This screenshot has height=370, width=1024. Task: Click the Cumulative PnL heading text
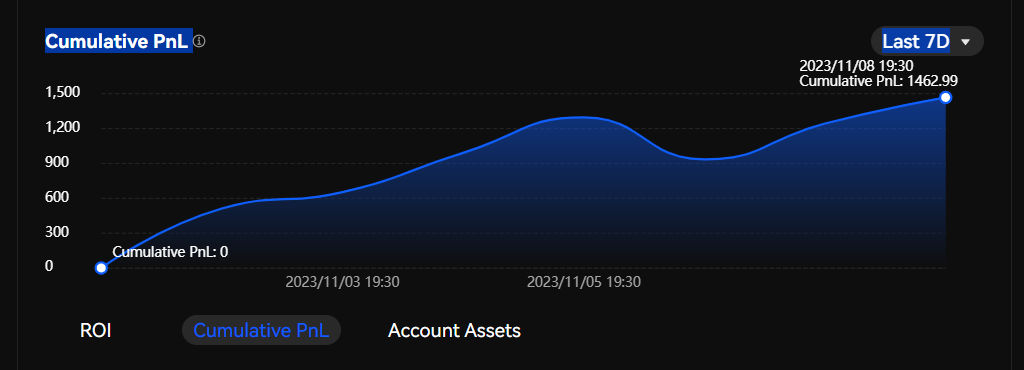(118, 42)
